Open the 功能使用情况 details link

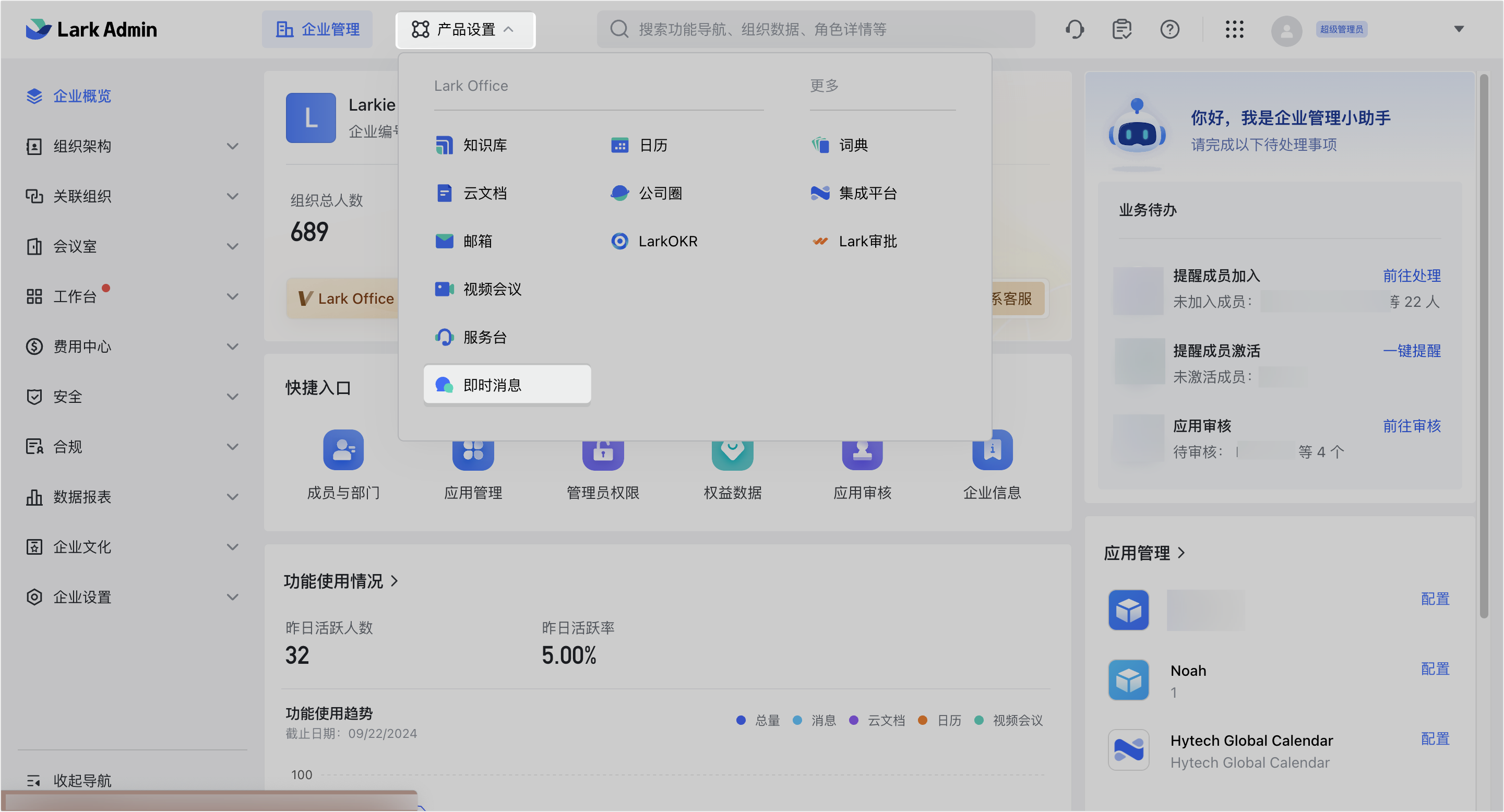pos(341,581)
